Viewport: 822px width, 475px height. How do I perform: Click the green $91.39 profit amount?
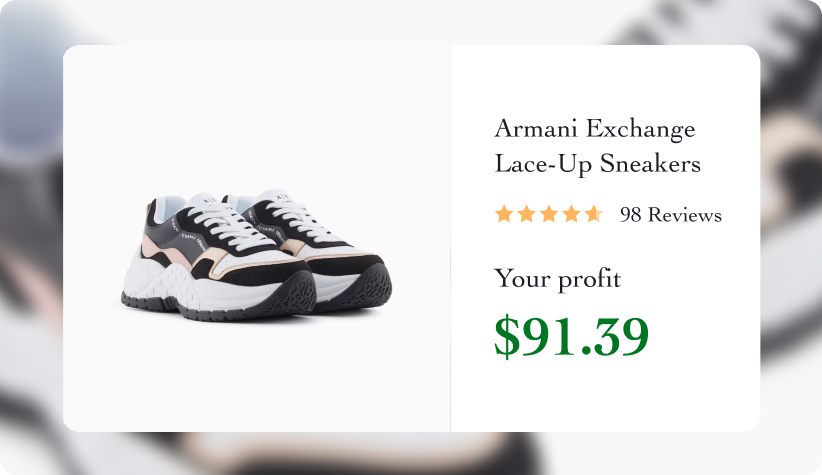click(x=572, y=336)
